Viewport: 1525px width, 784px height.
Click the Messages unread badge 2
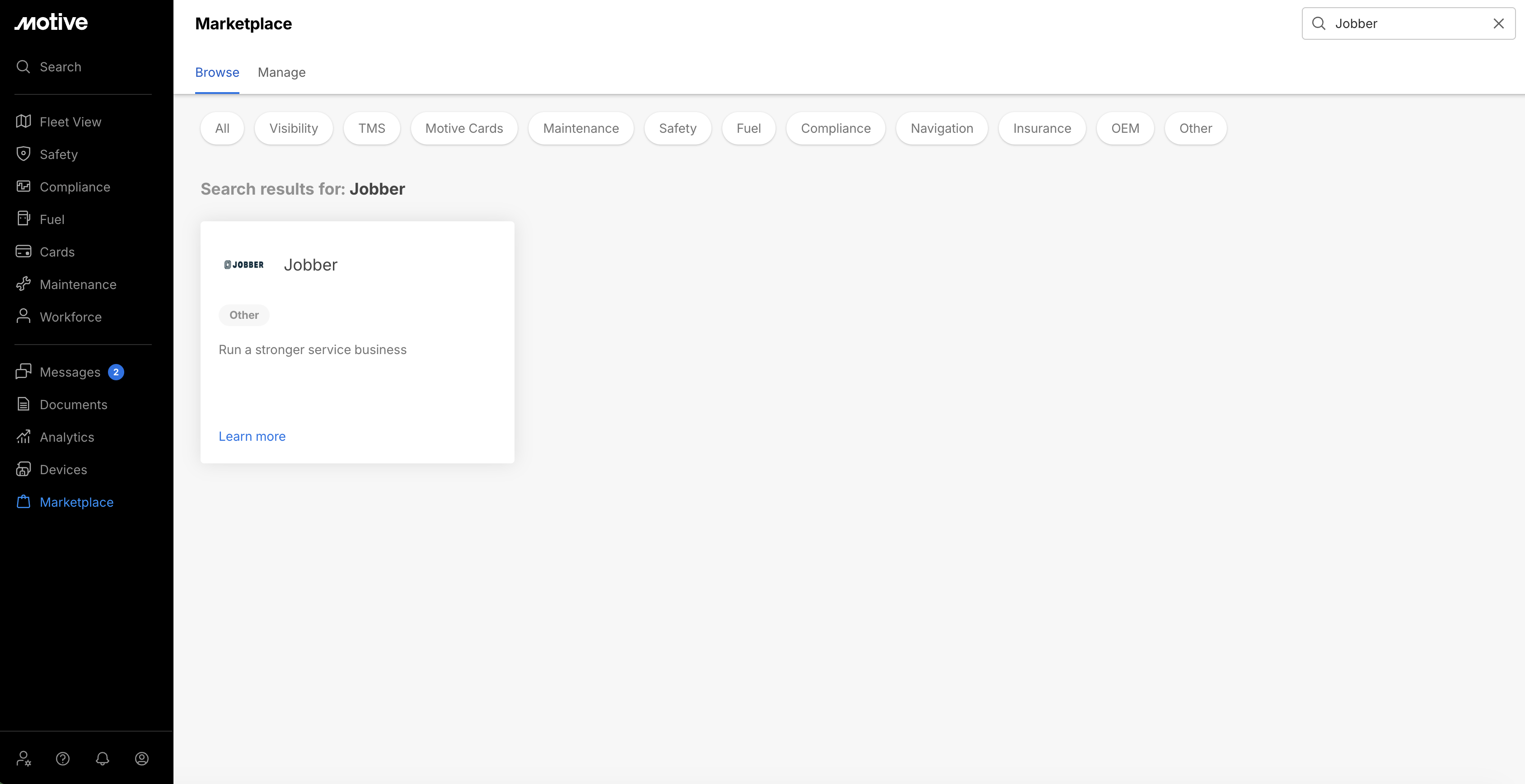116,372
